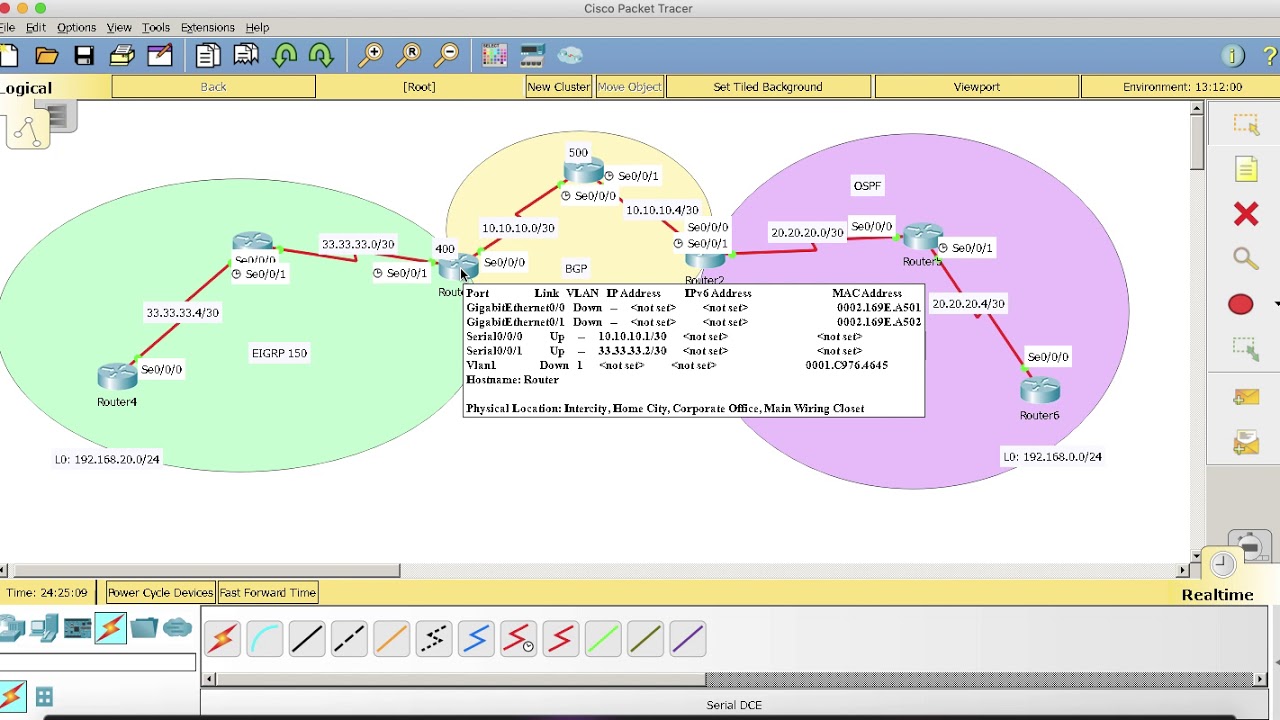Viewport: 1280px width, 720px height.
Task: Select the Multiuser Connection cloud category
Action: click(x=177, y=628)
